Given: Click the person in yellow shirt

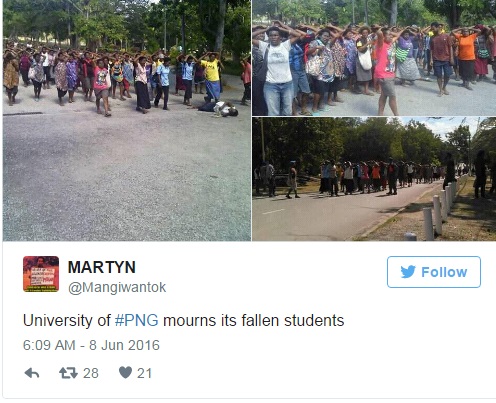Looking at the screenshot, I should pos(212,78).
